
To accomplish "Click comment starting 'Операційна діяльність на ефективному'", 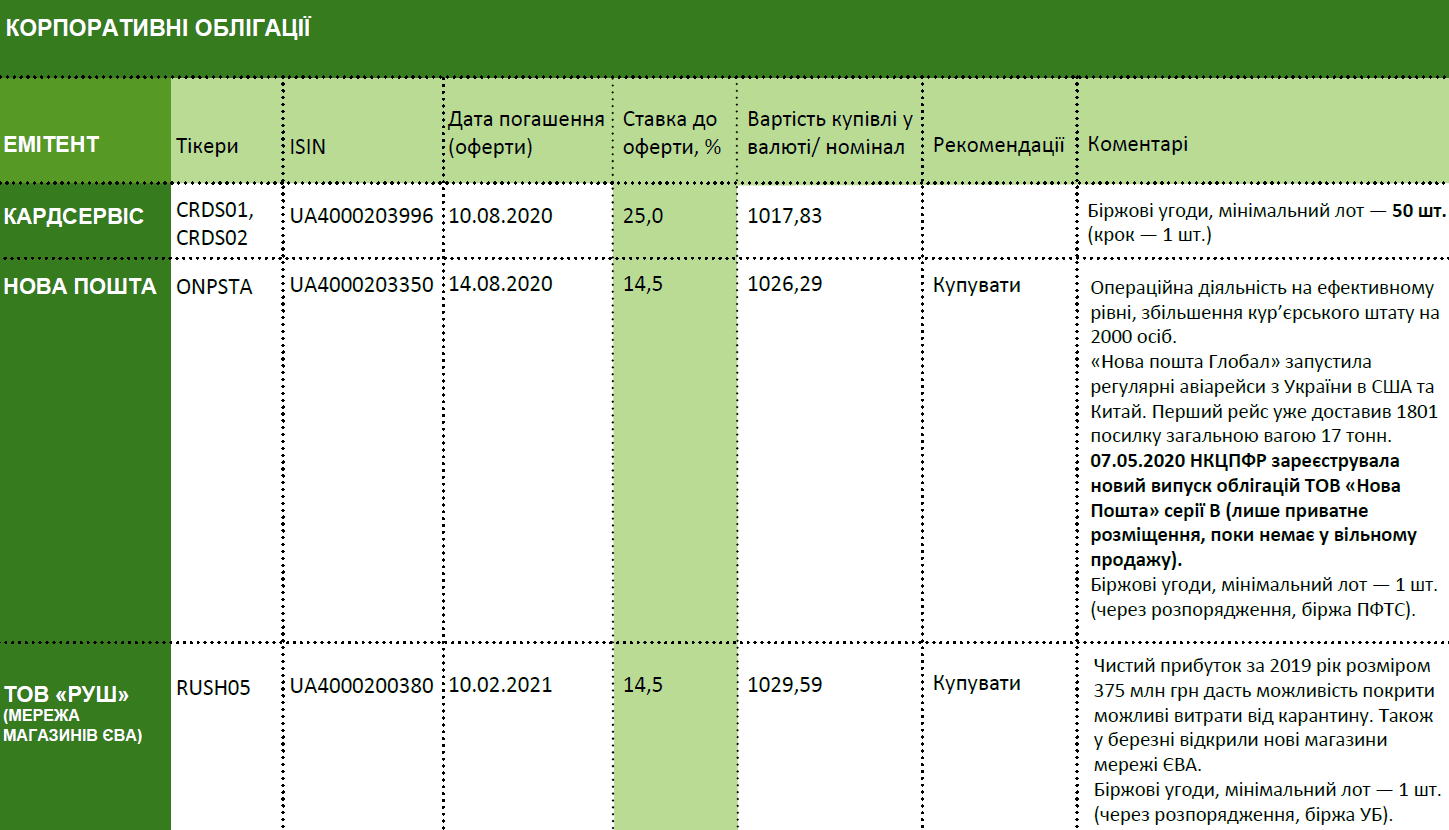I will [1265, 312].
